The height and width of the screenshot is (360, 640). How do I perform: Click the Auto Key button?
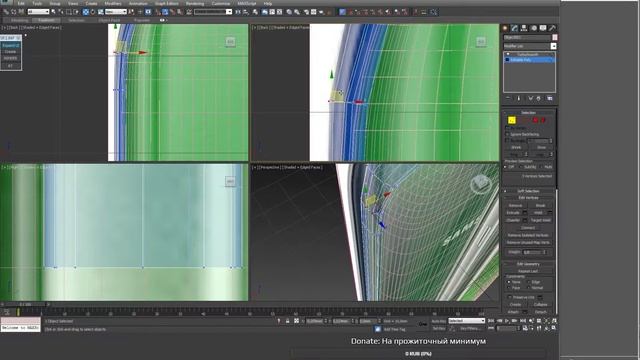[x=439, y=321]
